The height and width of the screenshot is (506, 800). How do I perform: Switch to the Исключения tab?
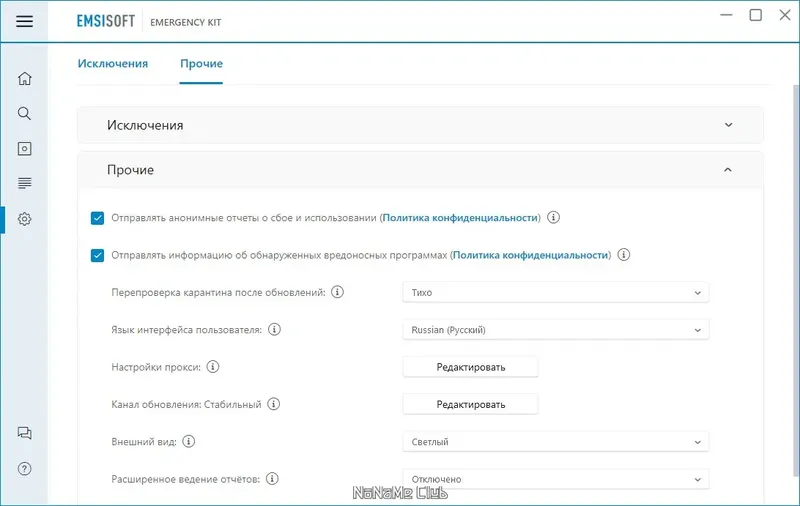113,64
